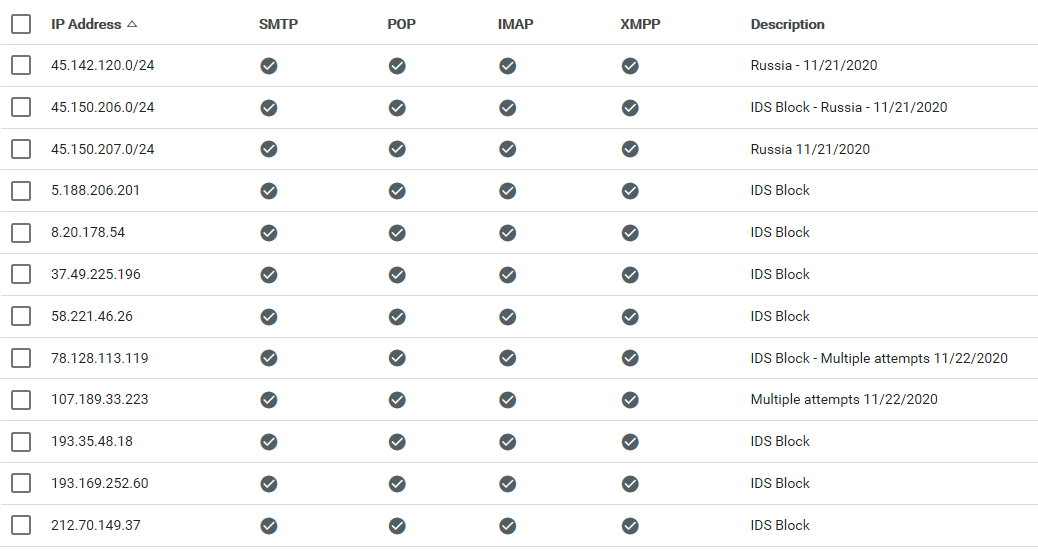This screenshot has width=1038, height=553.
Task: Select the checkbox for 45.150.206.0/24
Action: [x=21, y=107]
